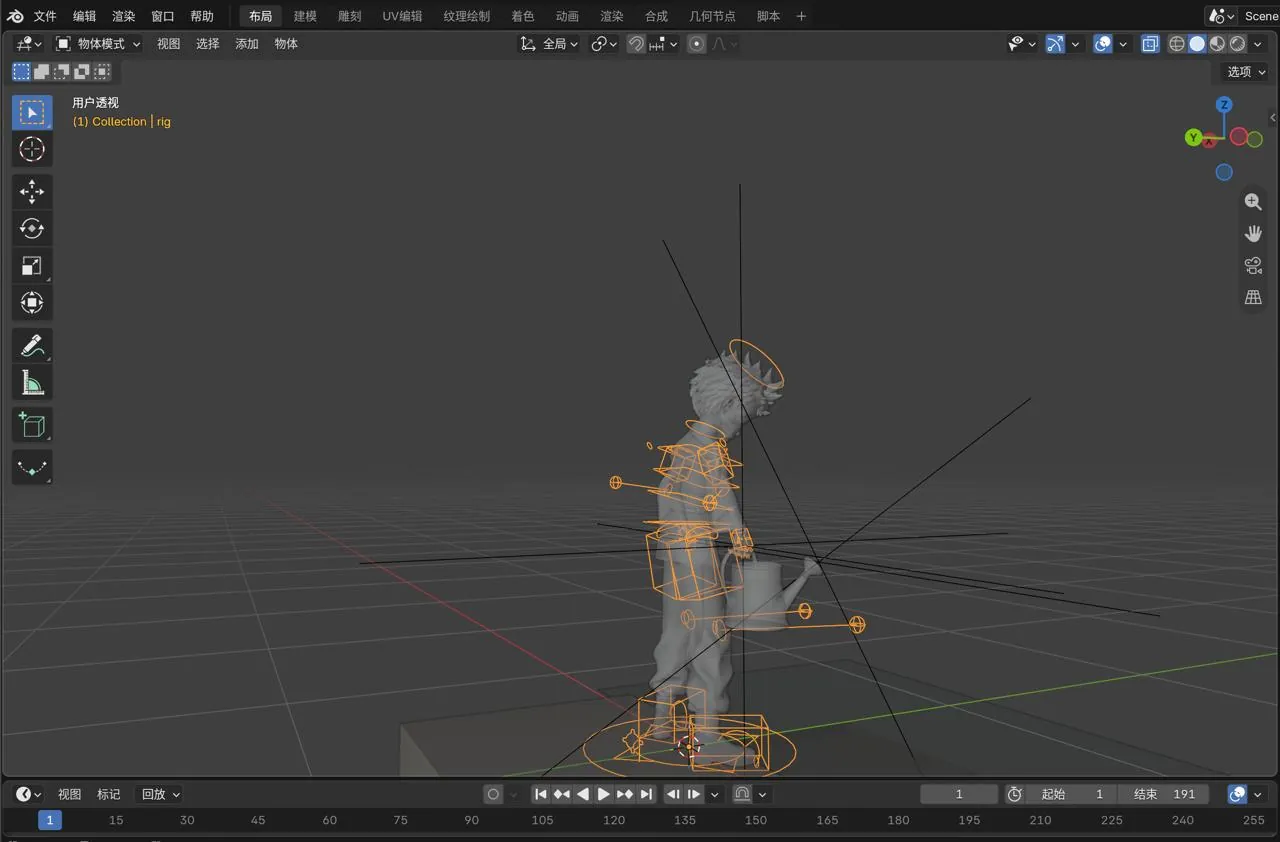Activate the Move tool
The height and width of the screenshot is (842, 1280).
click(32, 191)
